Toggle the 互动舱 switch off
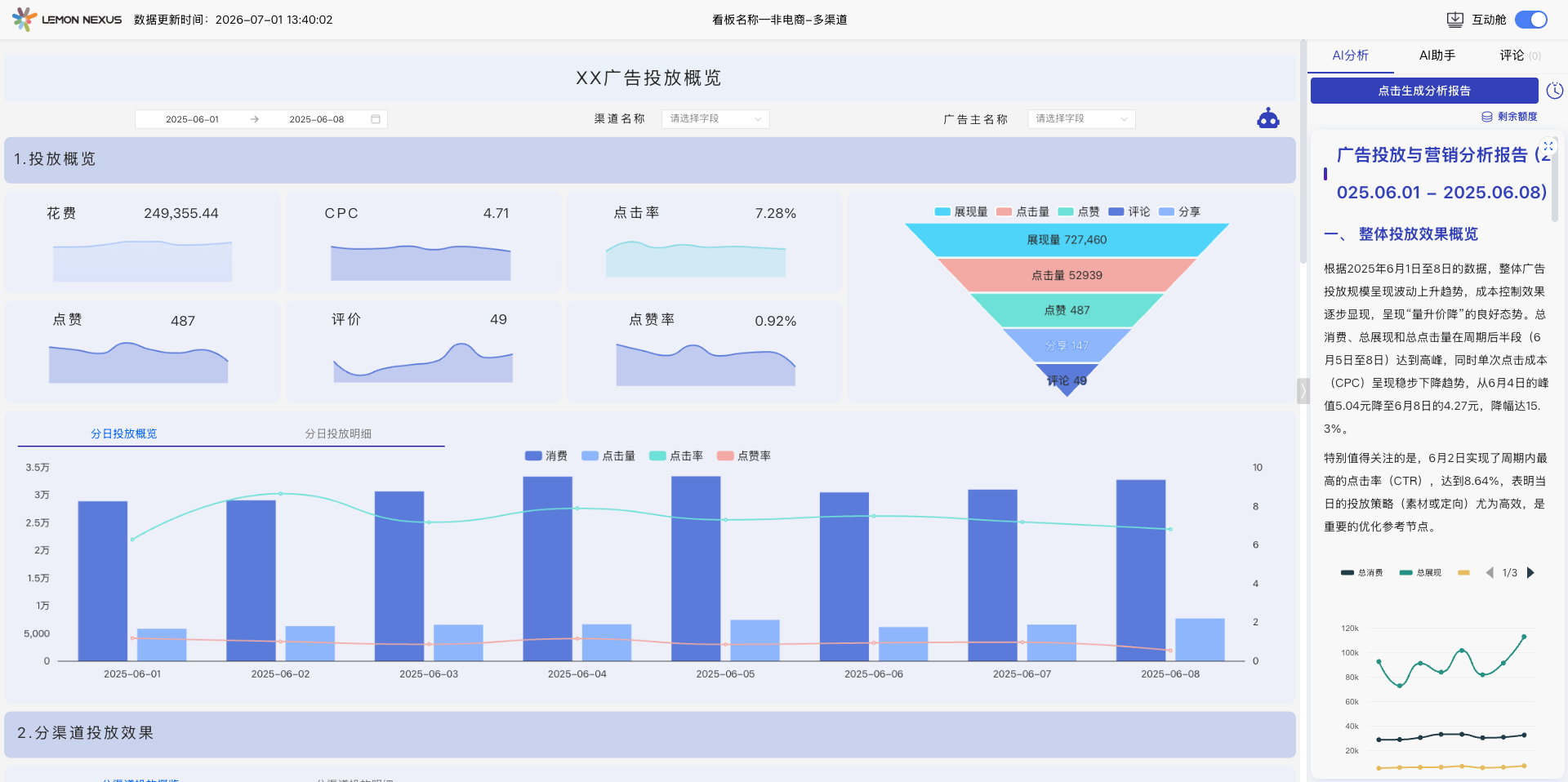1568x782 pixels. 1530,20
